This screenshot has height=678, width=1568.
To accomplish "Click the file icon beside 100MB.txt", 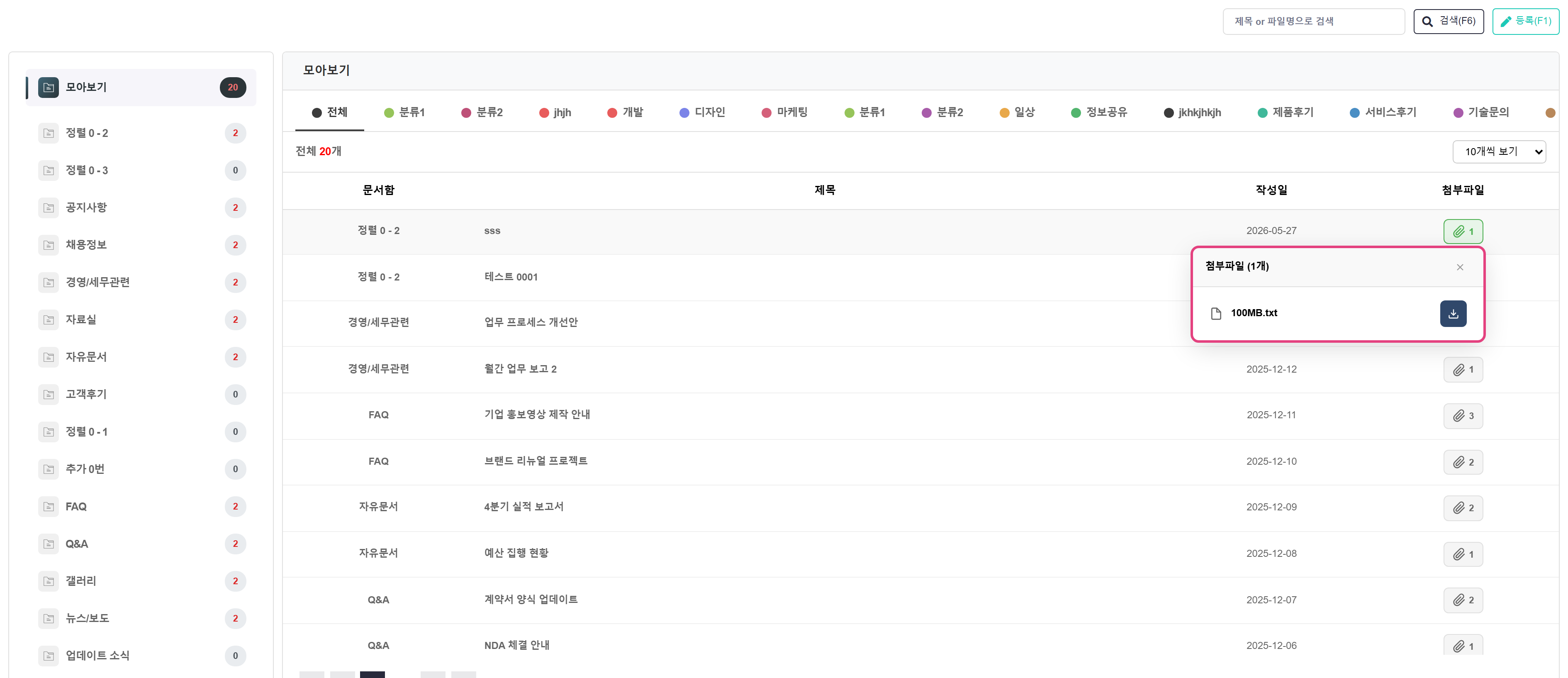I will 1215,313.
